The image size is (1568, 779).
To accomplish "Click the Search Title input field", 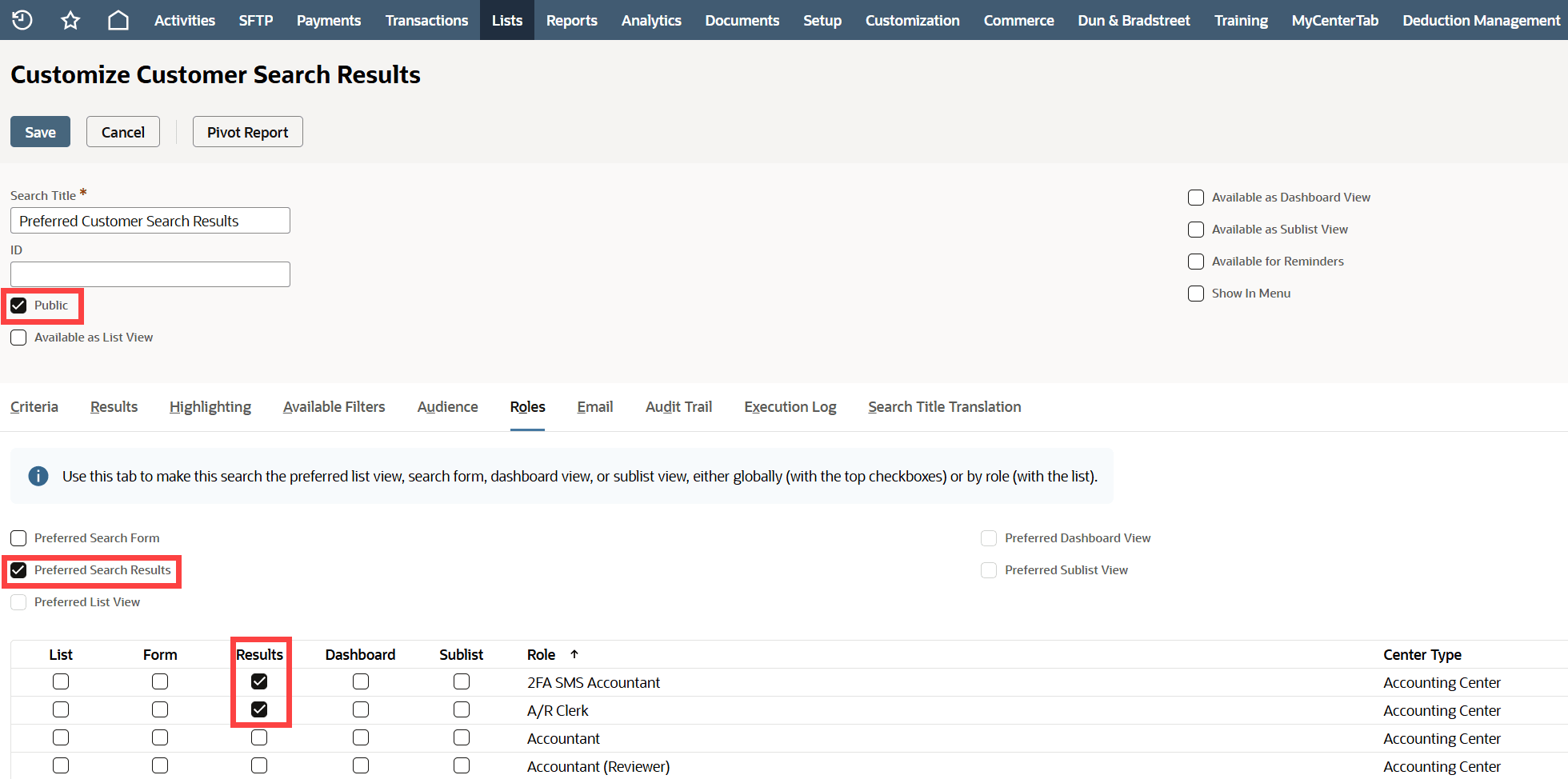I will tap(150, 221).
